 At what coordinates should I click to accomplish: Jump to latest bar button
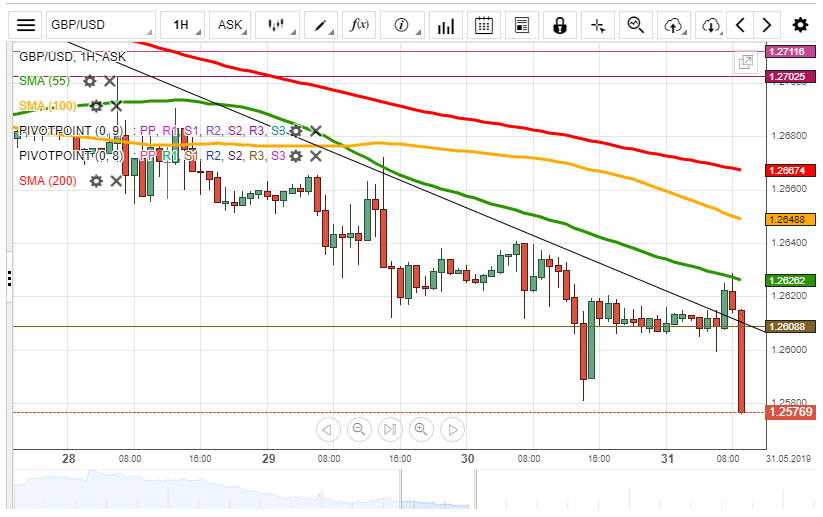coord(390,430)
